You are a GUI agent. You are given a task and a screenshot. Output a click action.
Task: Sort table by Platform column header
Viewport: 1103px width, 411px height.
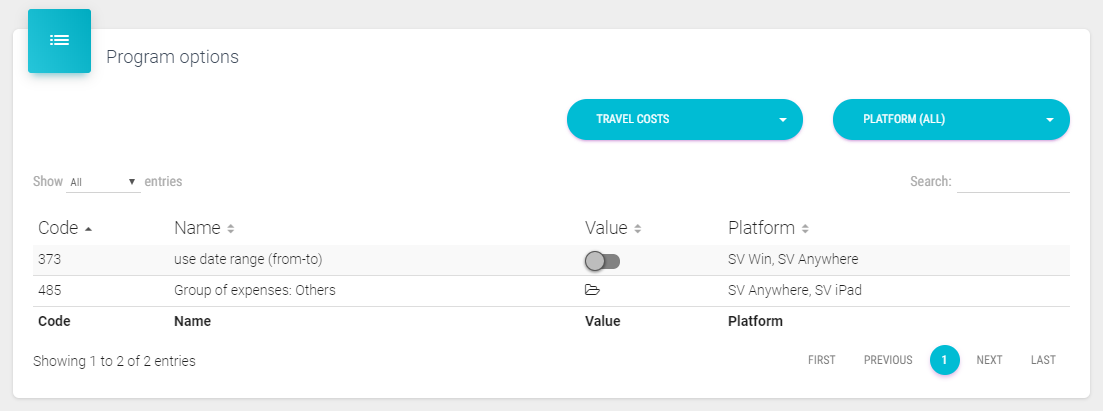767,228
